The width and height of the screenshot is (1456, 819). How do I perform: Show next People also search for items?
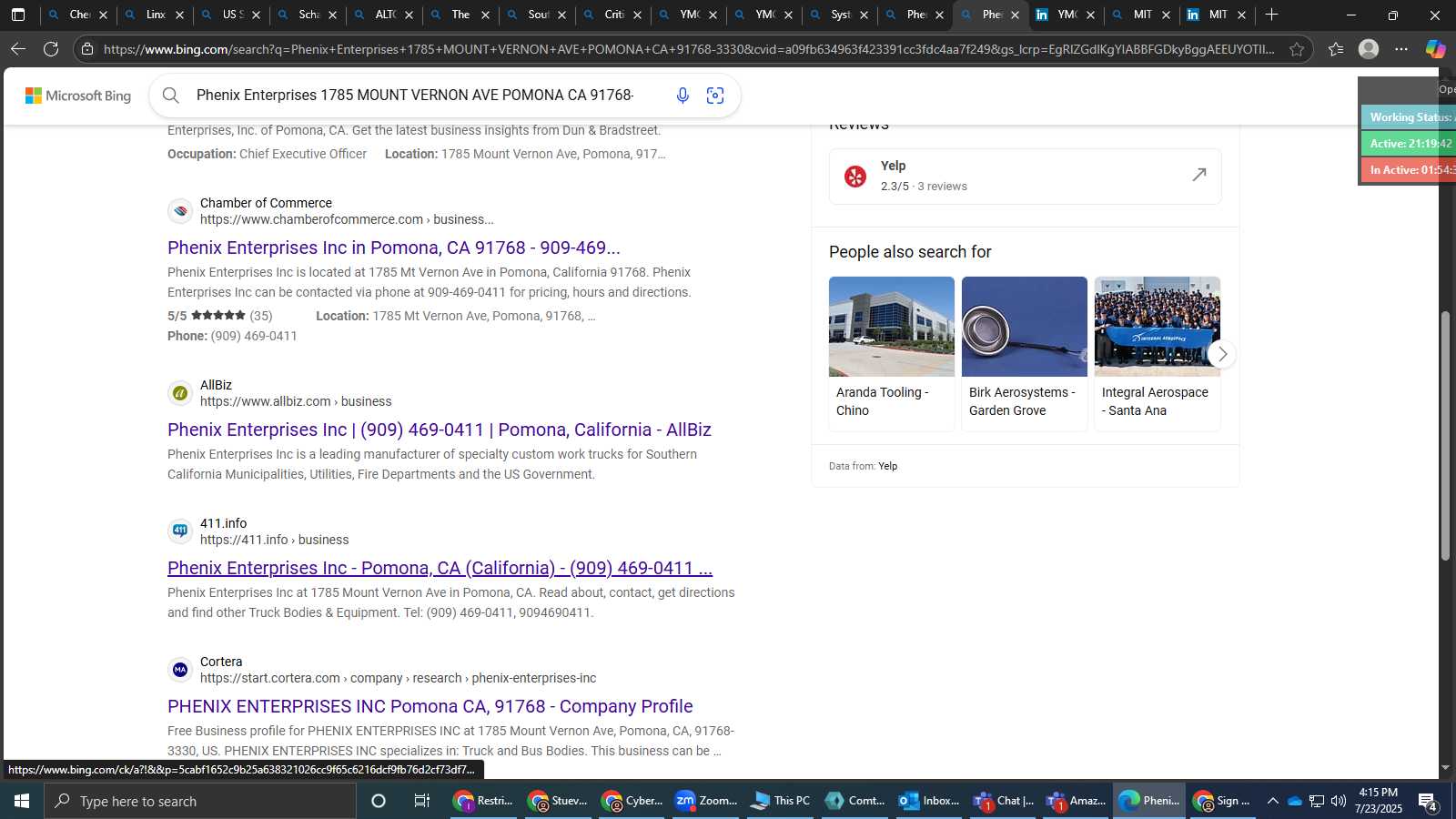tap(1222, 354)
